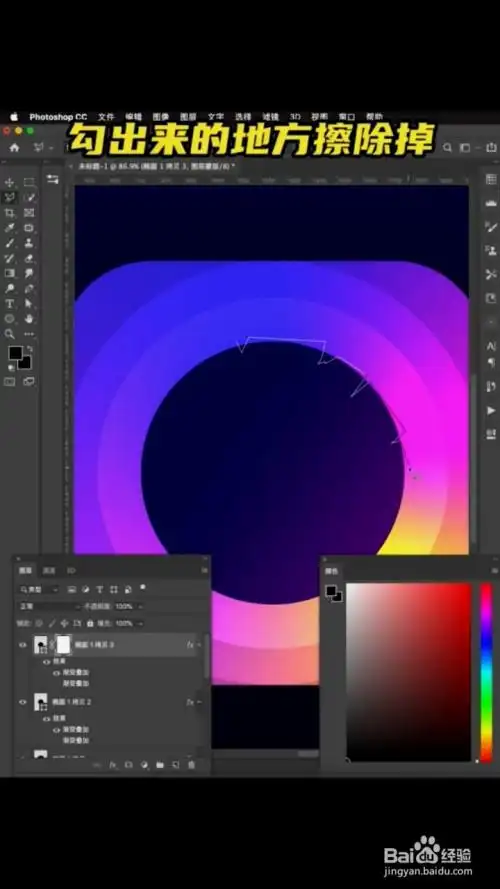500x889 pixels.
Task: Switch to the 图层 panel tab
Action: [x=26, y=570]
